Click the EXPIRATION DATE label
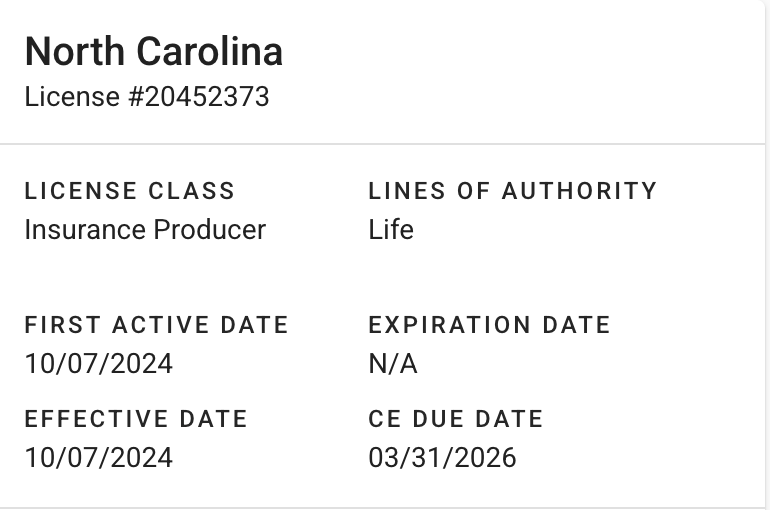Screen dimensions: 770x510 [489, 325]
